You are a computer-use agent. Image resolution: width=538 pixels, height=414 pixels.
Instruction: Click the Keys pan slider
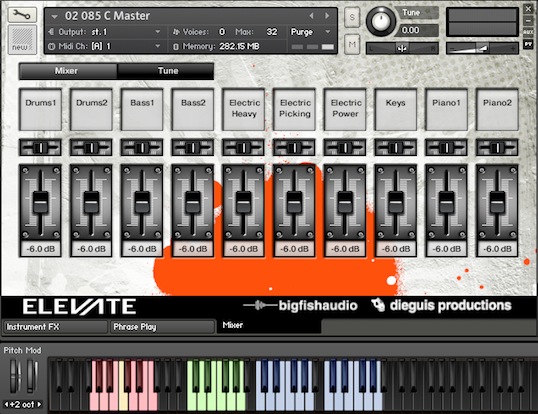396,147
